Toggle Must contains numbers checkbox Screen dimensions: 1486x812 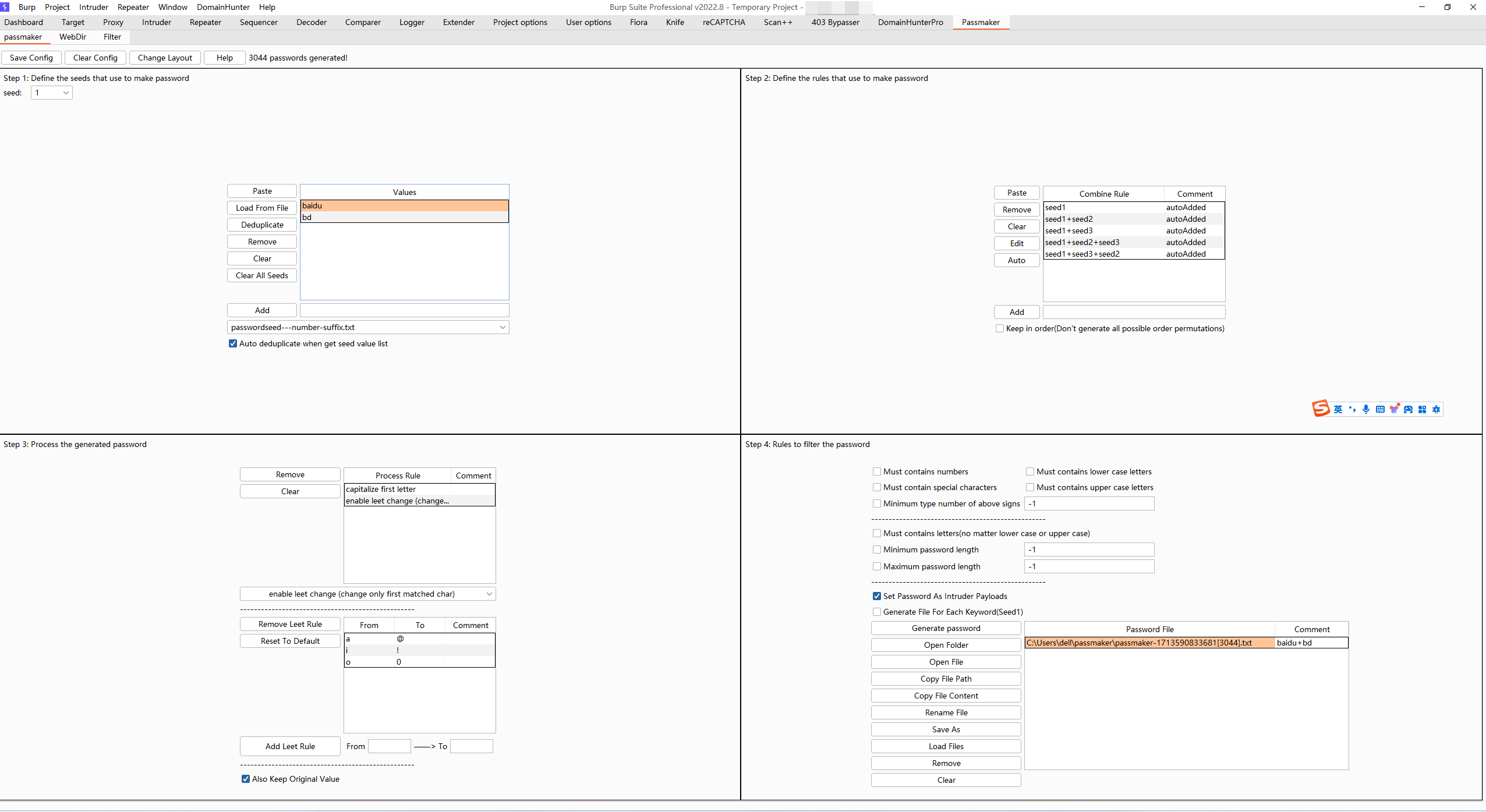click(x=877, y=471)
